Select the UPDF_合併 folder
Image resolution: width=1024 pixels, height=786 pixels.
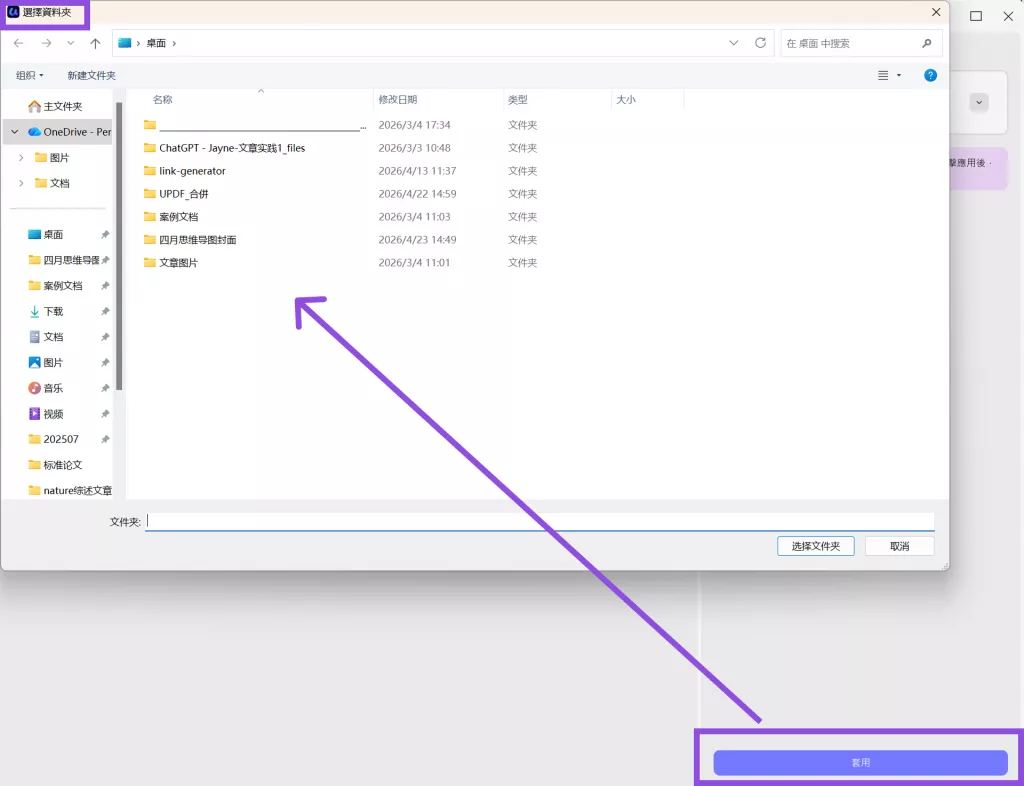click(176, 194)
